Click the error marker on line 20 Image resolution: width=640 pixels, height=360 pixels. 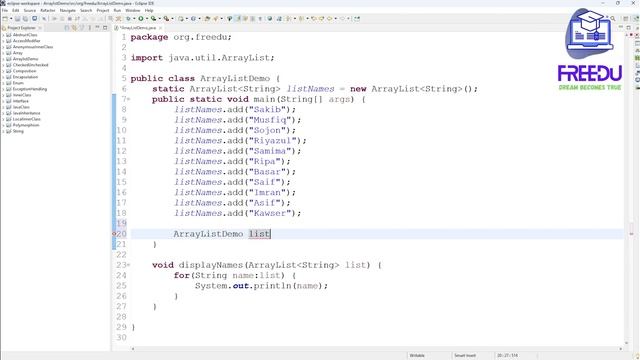pos(115,234)
